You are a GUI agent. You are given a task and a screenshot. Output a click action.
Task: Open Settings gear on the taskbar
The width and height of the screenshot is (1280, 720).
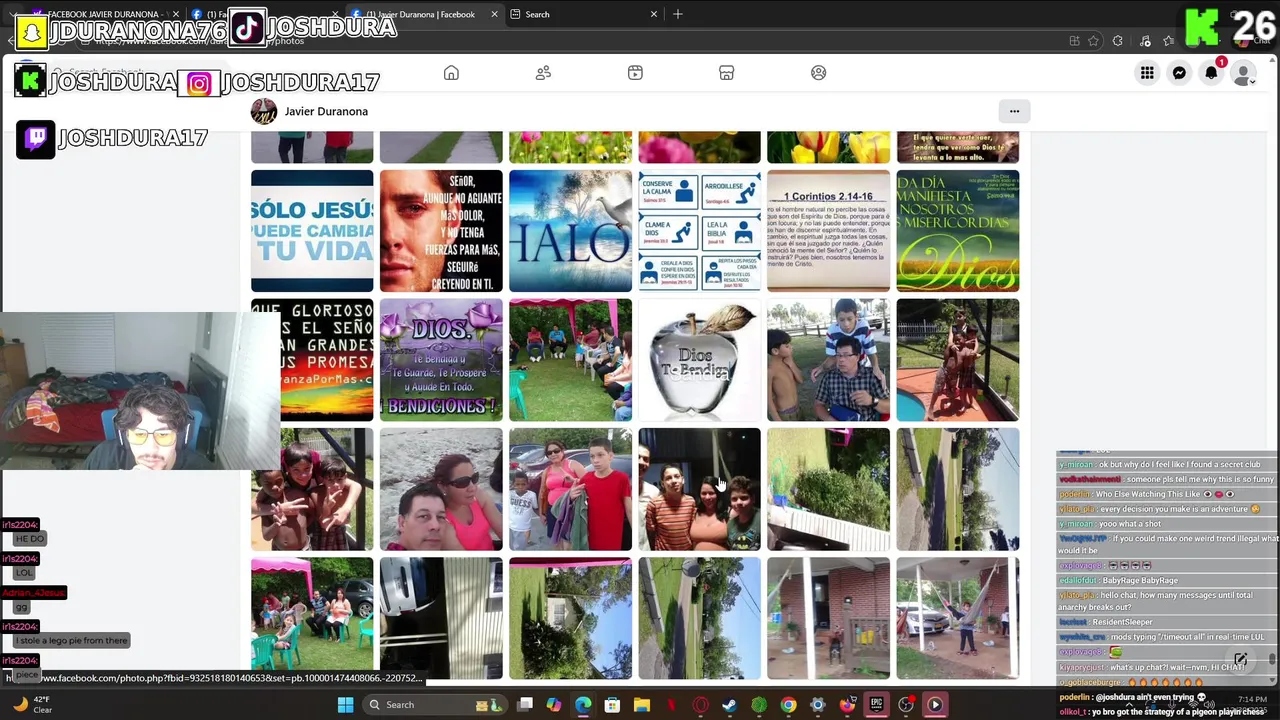pyautogui.click(x=818, y=704)
